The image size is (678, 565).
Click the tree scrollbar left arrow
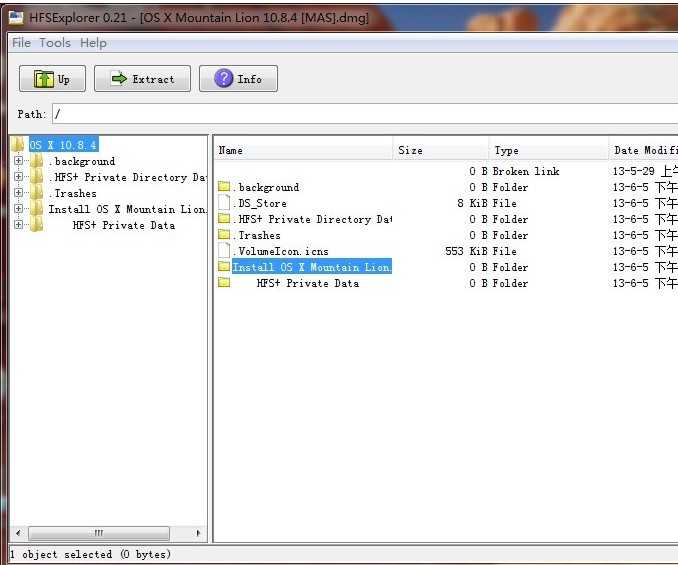click(18, 533)
